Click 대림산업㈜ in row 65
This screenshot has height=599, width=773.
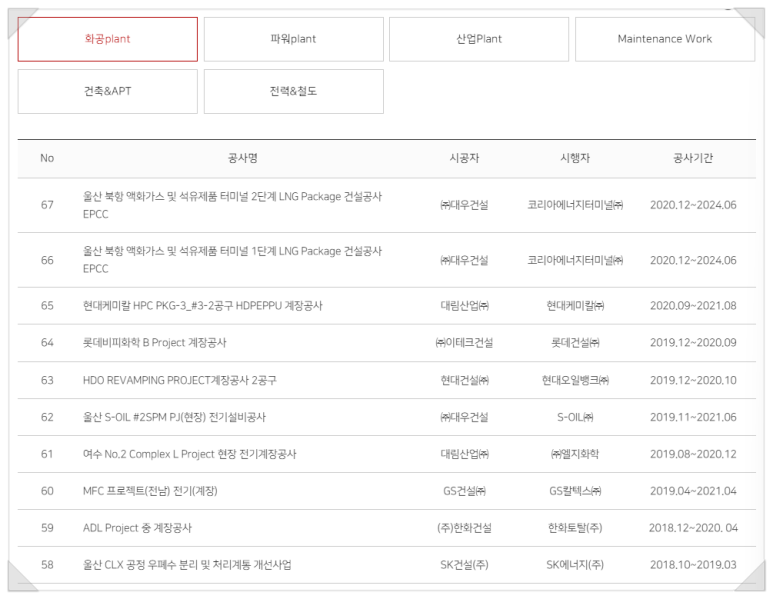(x=464, y=306)
